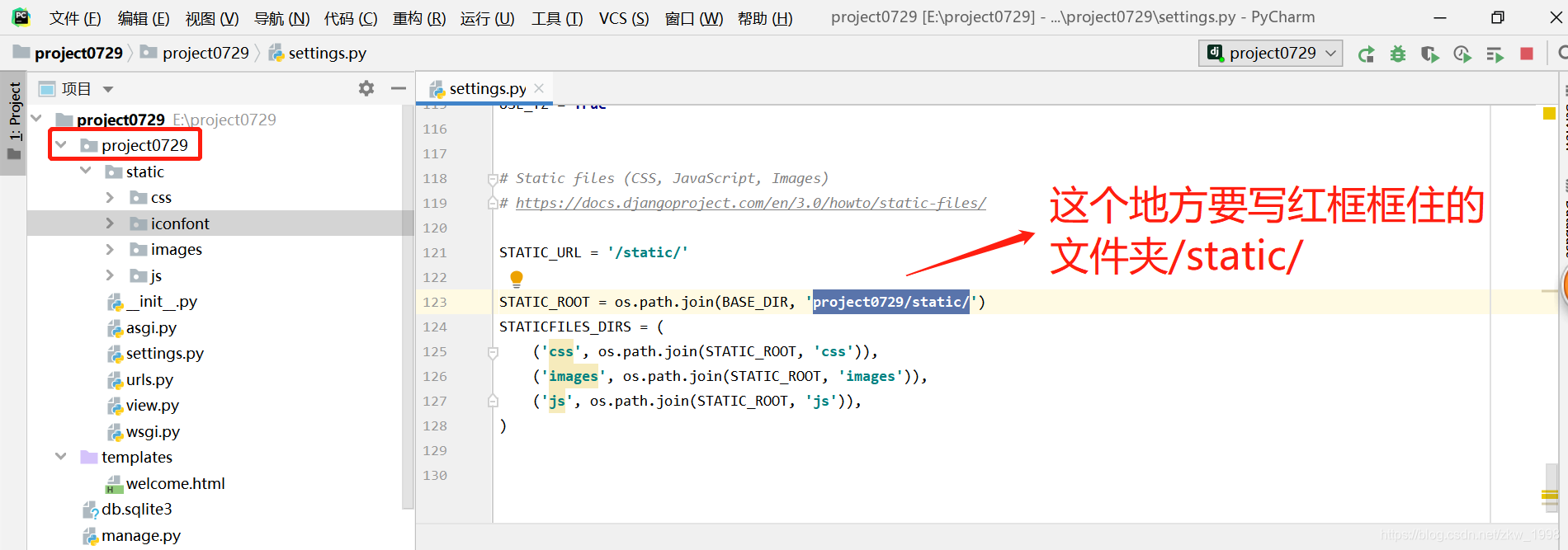The image size is (1568, 550).
Task: Select welcome.html in templates
Action: tap(166, 483)
